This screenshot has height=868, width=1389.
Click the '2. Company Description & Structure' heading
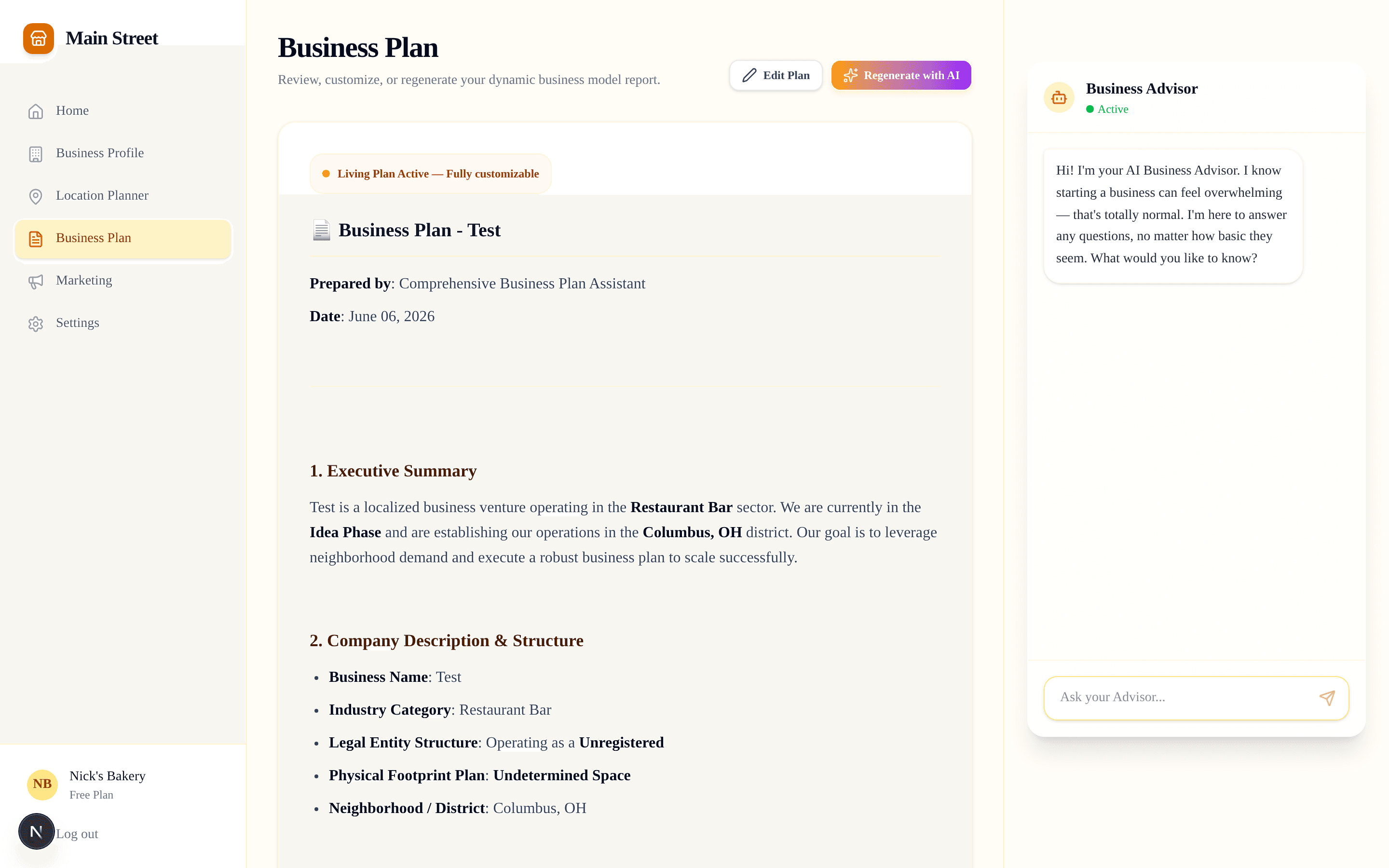pos(447,641)
